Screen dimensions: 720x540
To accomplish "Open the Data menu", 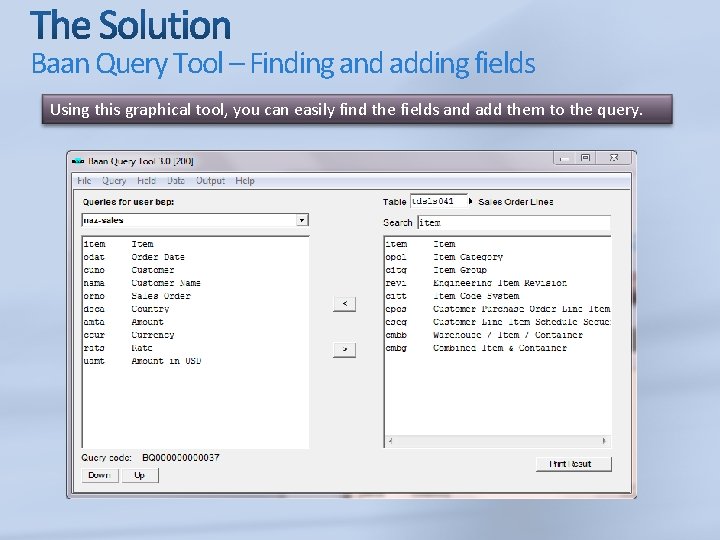I will click(176, 180).
